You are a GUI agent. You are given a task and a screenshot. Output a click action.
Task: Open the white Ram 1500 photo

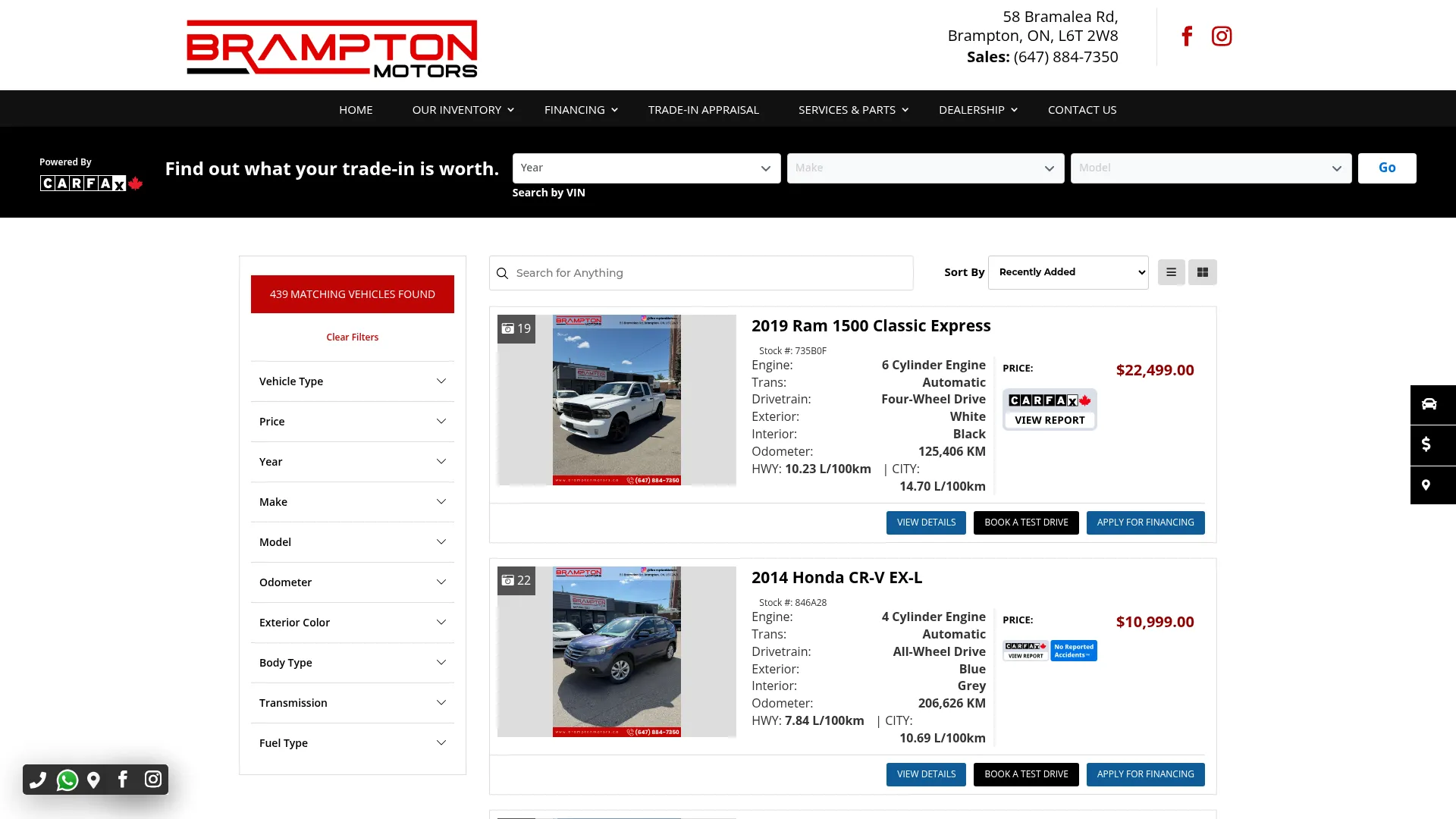click(x=617, y=400)
